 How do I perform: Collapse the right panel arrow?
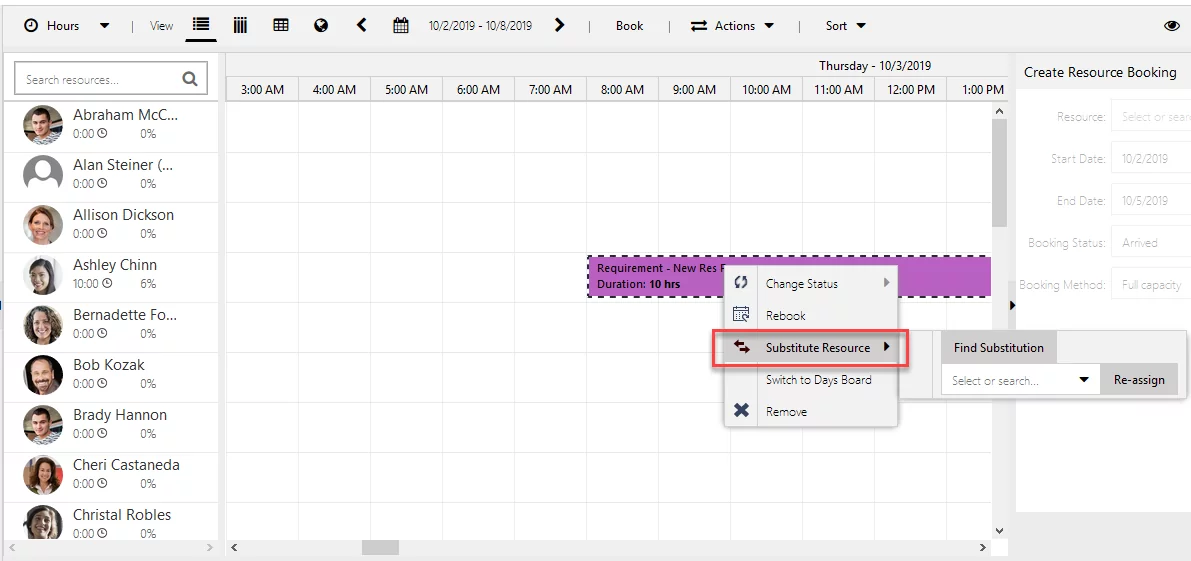[x=1012, y=304]
